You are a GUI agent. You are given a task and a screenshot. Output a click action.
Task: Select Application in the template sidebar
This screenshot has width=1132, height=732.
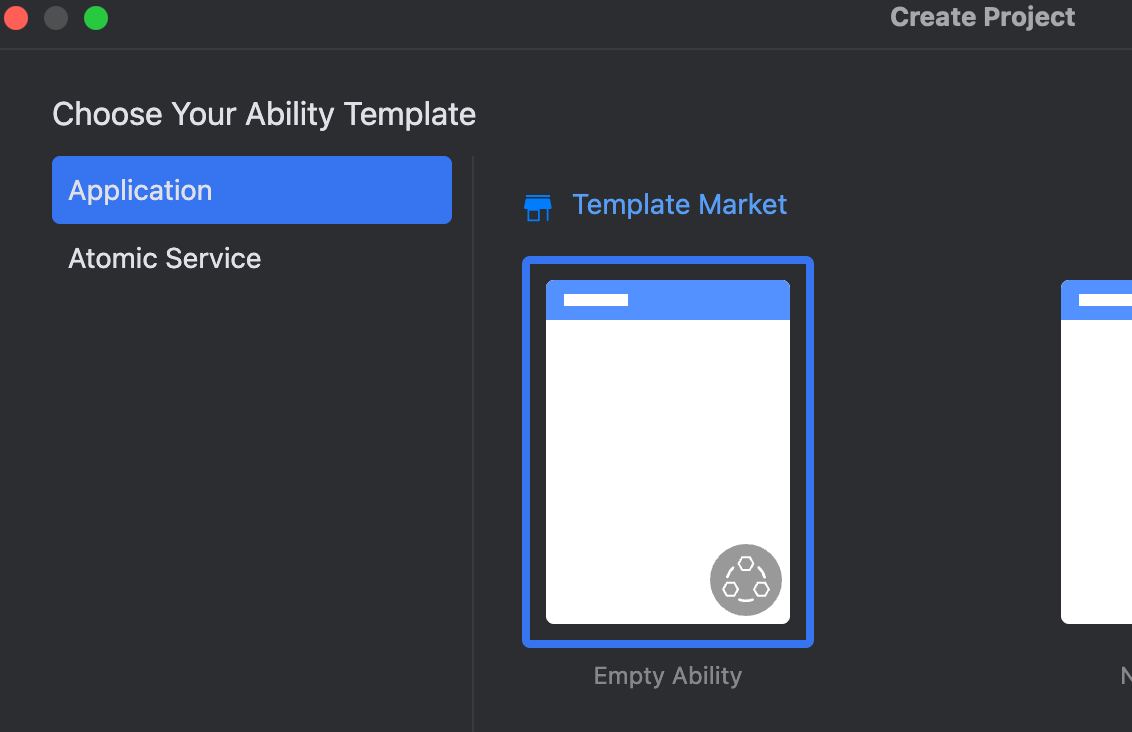click(x=251, y=190)
